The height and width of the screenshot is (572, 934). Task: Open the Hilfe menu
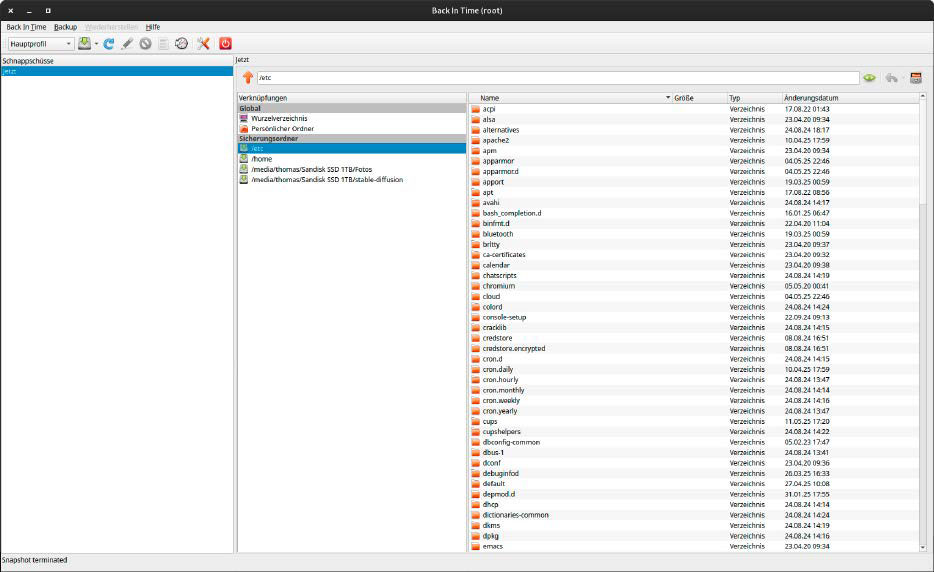(152, 27)
